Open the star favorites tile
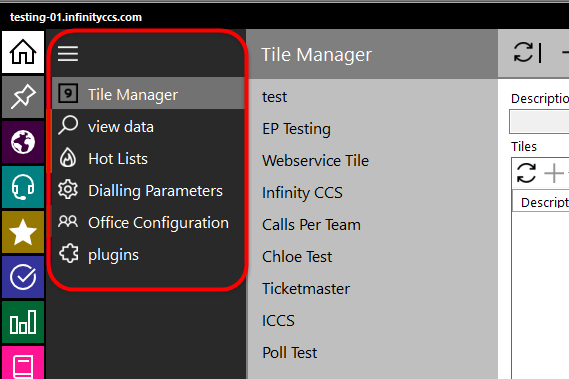This screenshot has height=379, width=569. (x=23, y=232)
